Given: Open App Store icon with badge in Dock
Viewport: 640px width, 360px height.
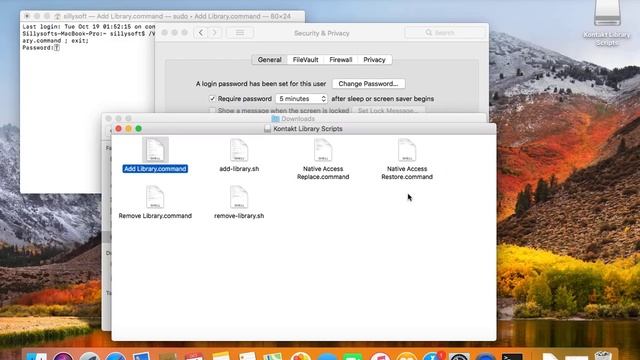Looking at the screenshot, I should pyautogui.click(x=433, y=356).
